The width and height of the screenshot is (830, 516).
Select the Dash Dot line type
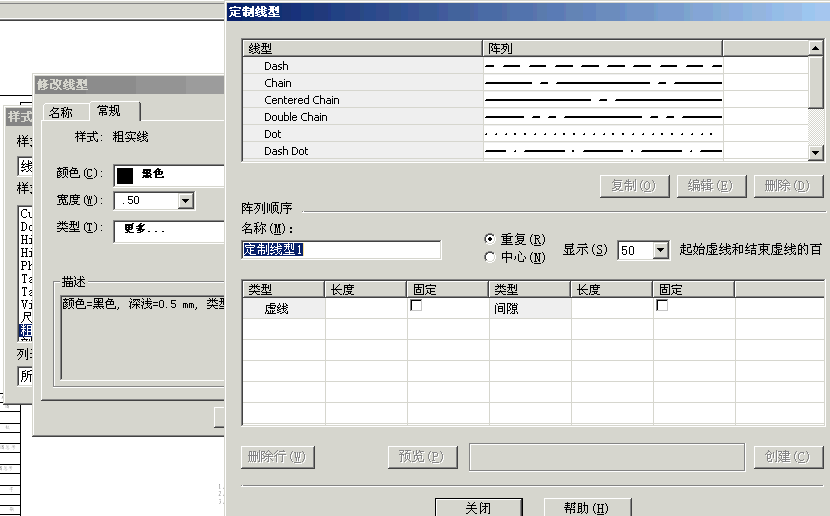tap(363, 151)
